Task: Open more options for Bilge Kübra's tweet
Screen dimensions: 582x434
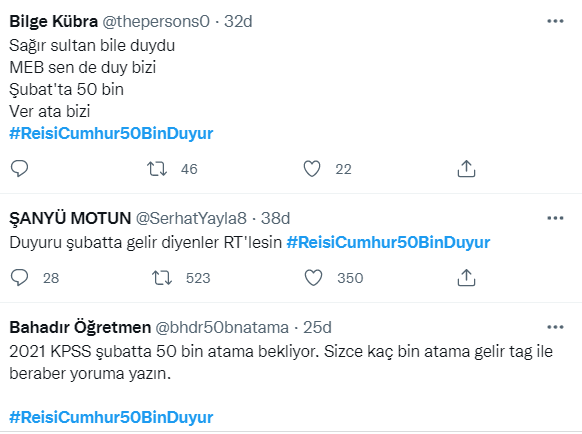Action: (x=555, y=21)
